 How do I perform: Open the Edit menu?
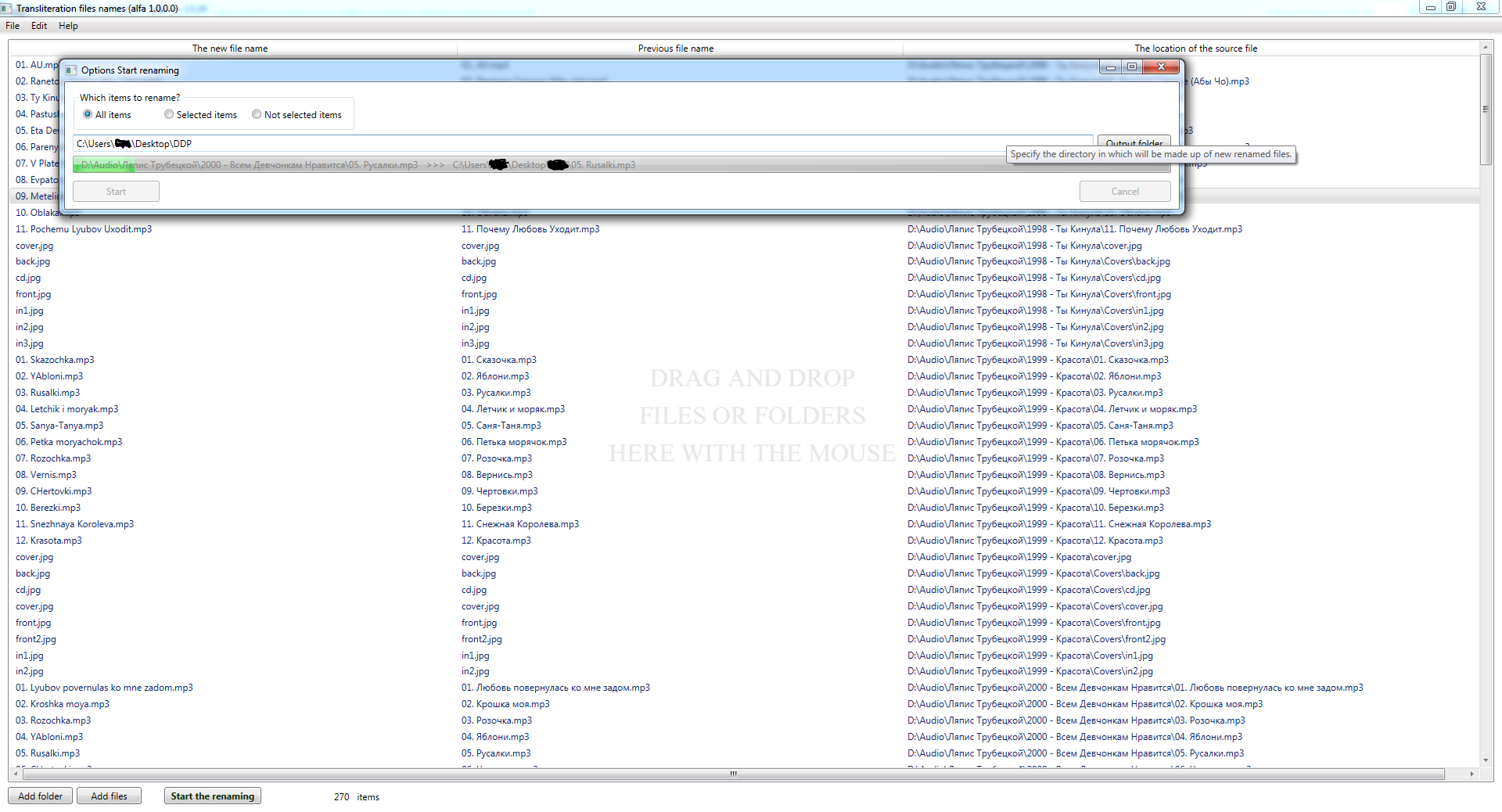(x=39, y=26)
